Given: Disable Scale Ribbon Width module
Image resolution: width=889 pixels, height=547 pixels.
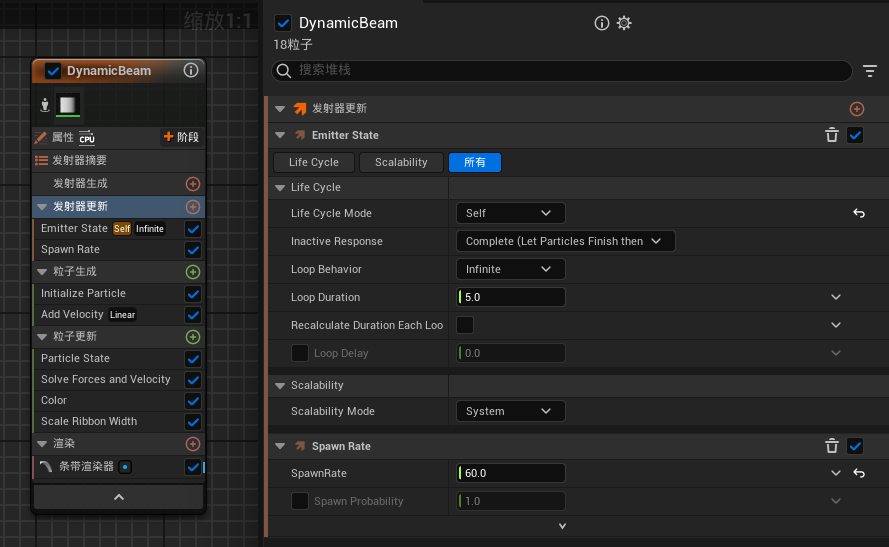Looking at the screenshot, I should tap(193, 422).
